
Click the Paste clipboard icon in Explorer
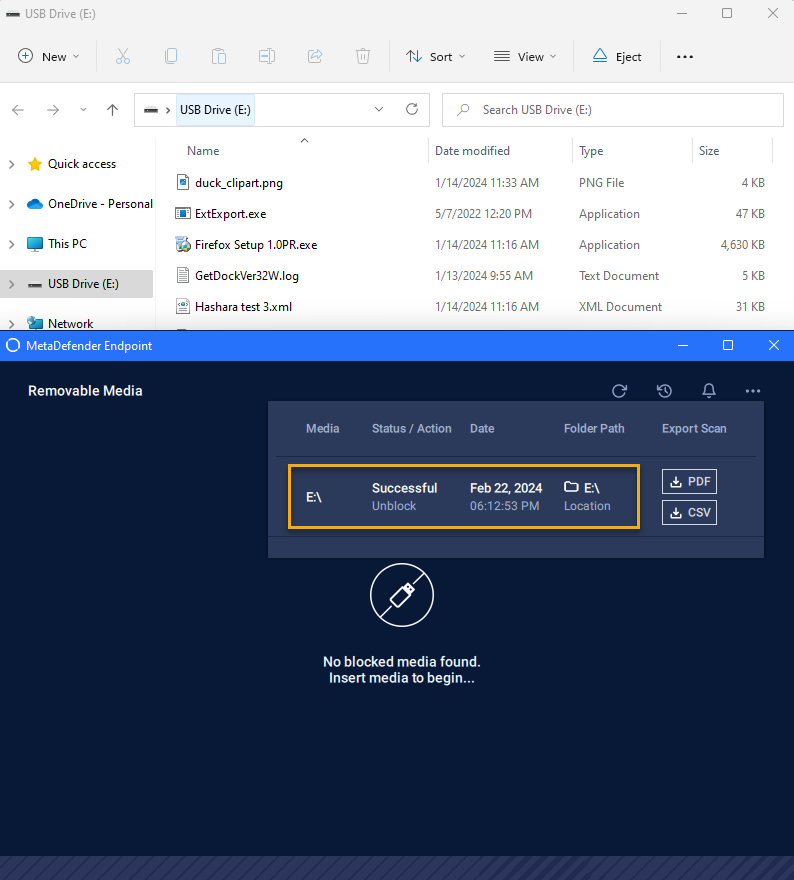pyautogui.click(x=219, y=56)
